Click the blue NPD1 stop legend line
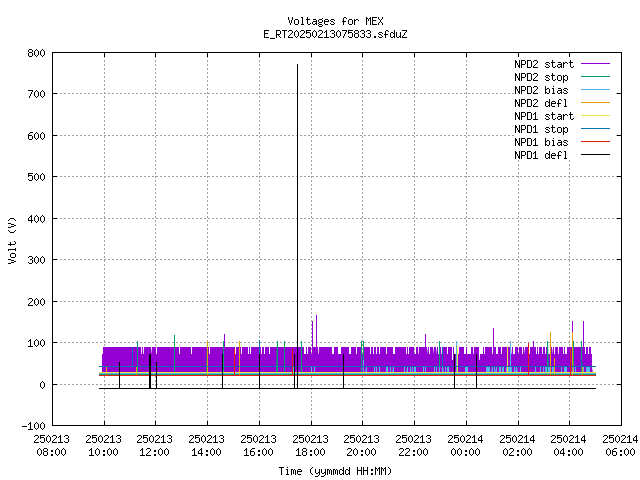 click(596, 129)
